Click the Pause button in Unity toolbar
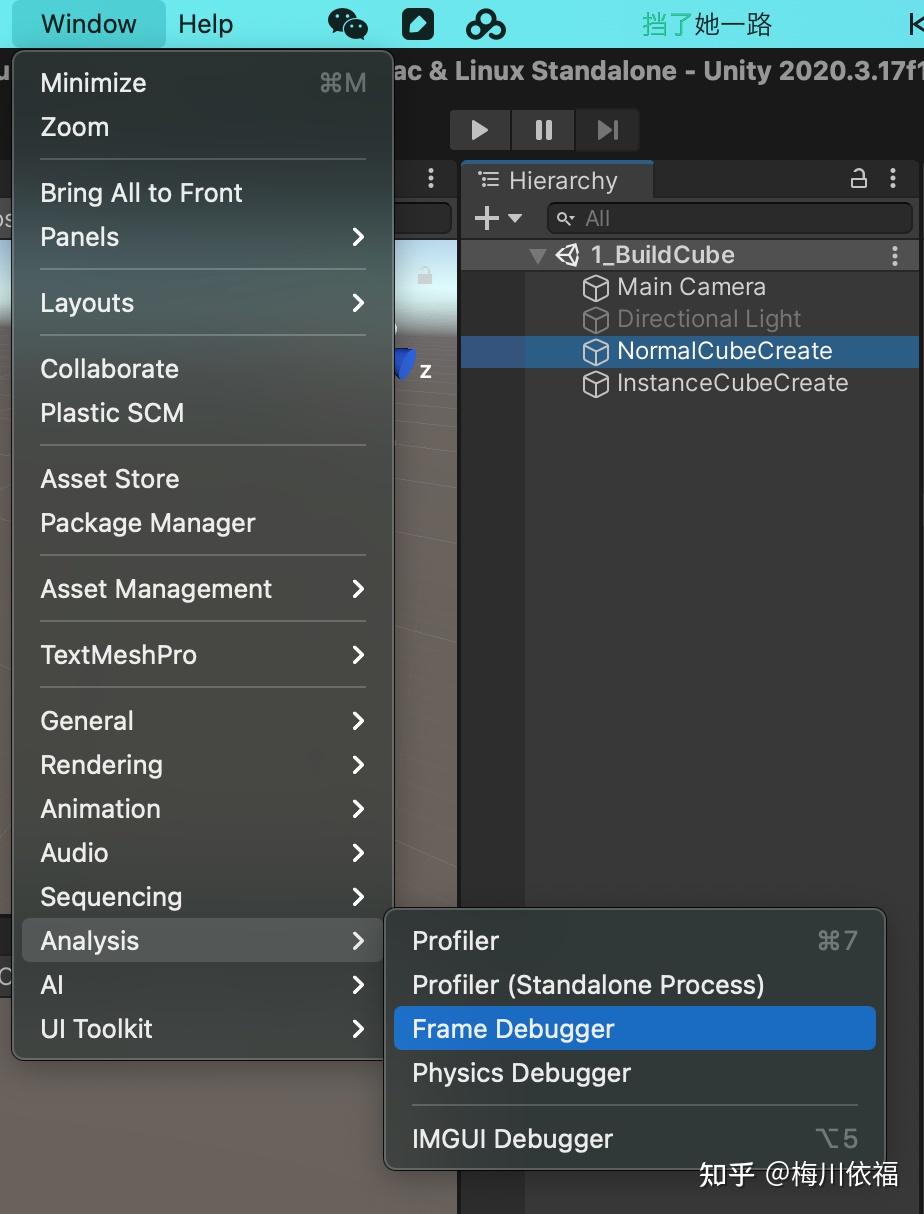The width and height of the screenshot is (924, 1214). (x=543, y=130)
